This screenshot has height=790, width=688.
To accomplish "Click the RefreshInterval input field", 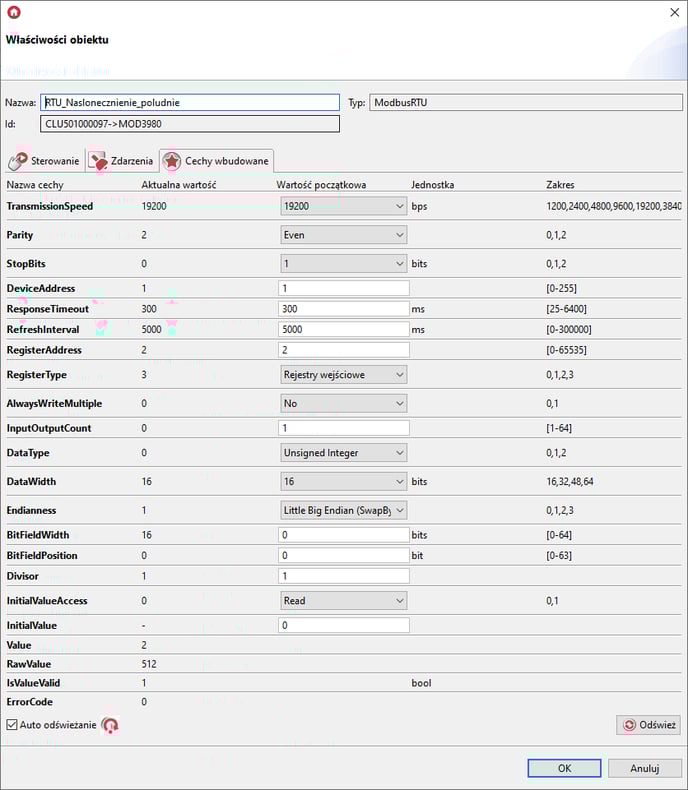I will [x=343, y=329].
